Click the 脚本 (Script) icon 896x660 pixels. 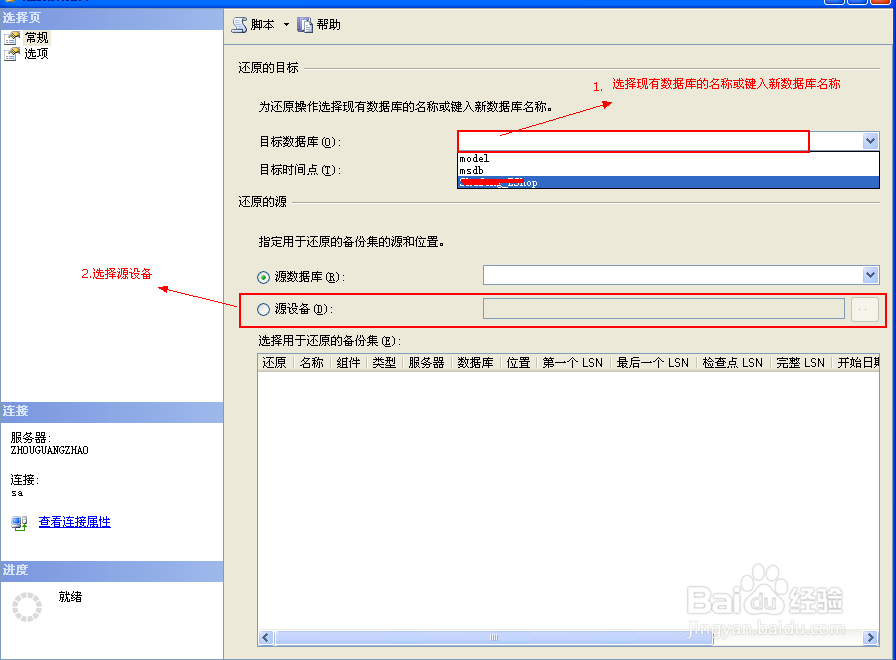(x=238, y=24)
